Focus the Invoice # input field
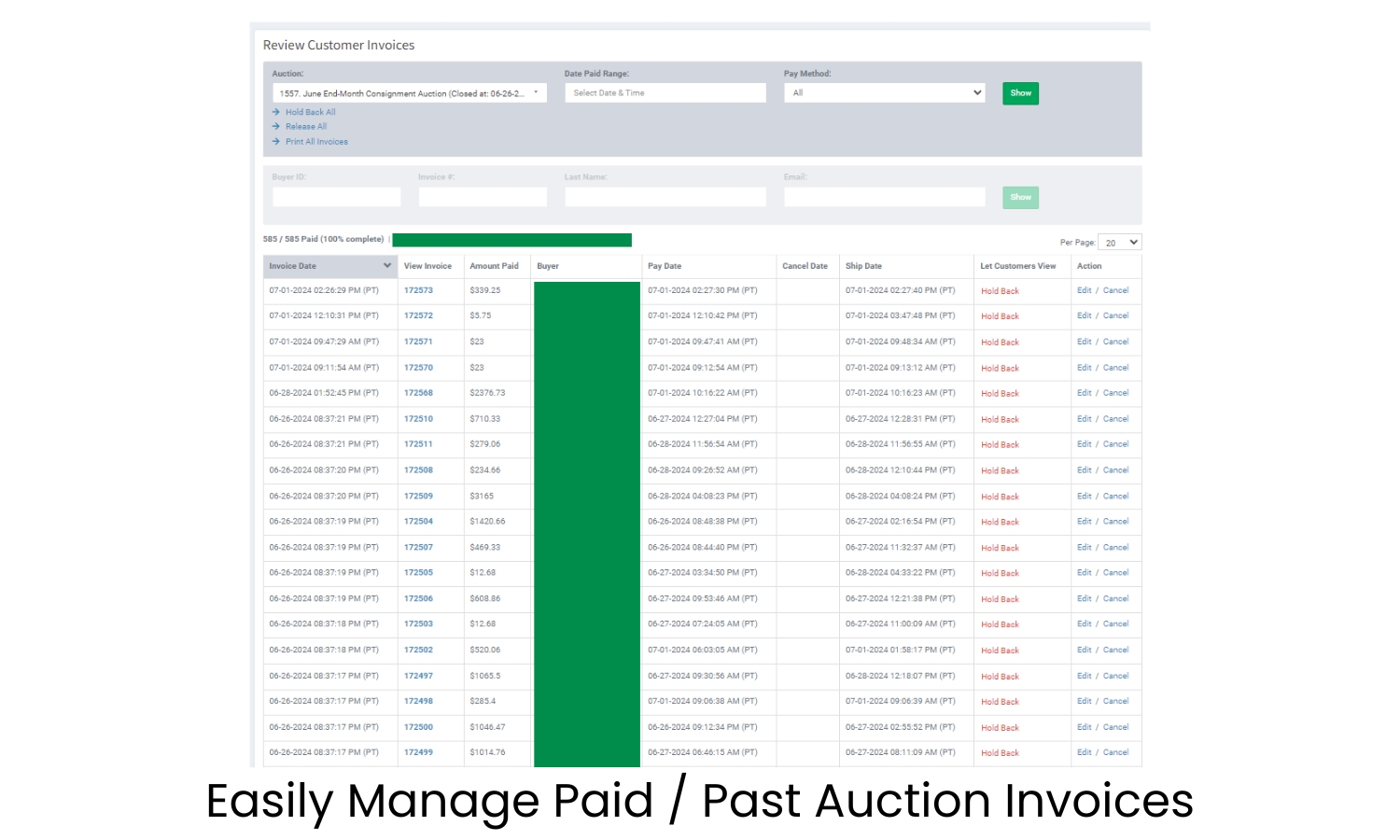1400x840 pixels. pos(483,197)
